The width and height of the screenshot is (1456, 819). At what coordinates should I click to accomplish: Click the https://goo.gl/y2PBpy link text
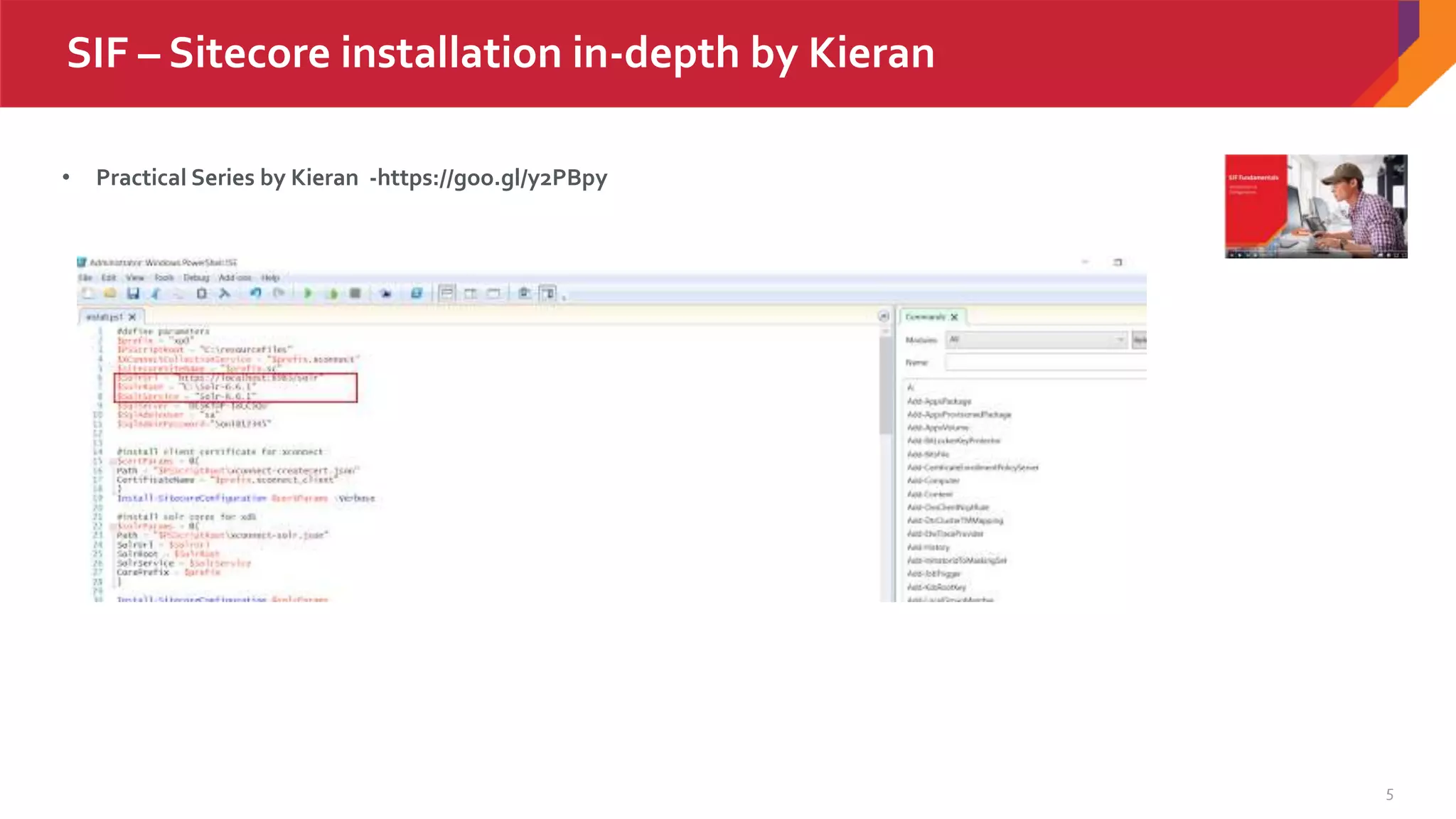[492, 178]
